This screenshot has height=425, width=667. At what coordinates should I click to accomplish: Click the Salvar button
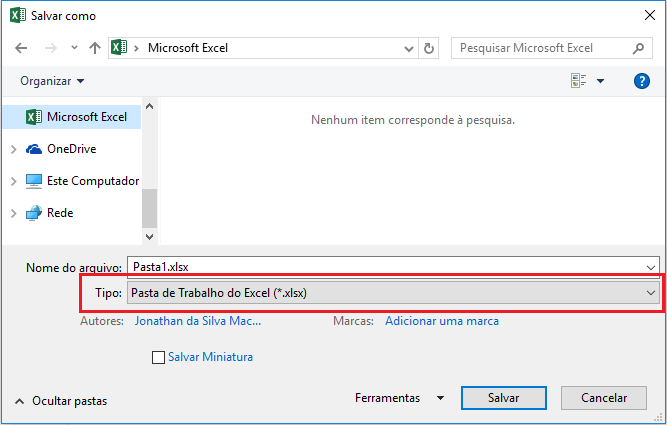point(504,398)
